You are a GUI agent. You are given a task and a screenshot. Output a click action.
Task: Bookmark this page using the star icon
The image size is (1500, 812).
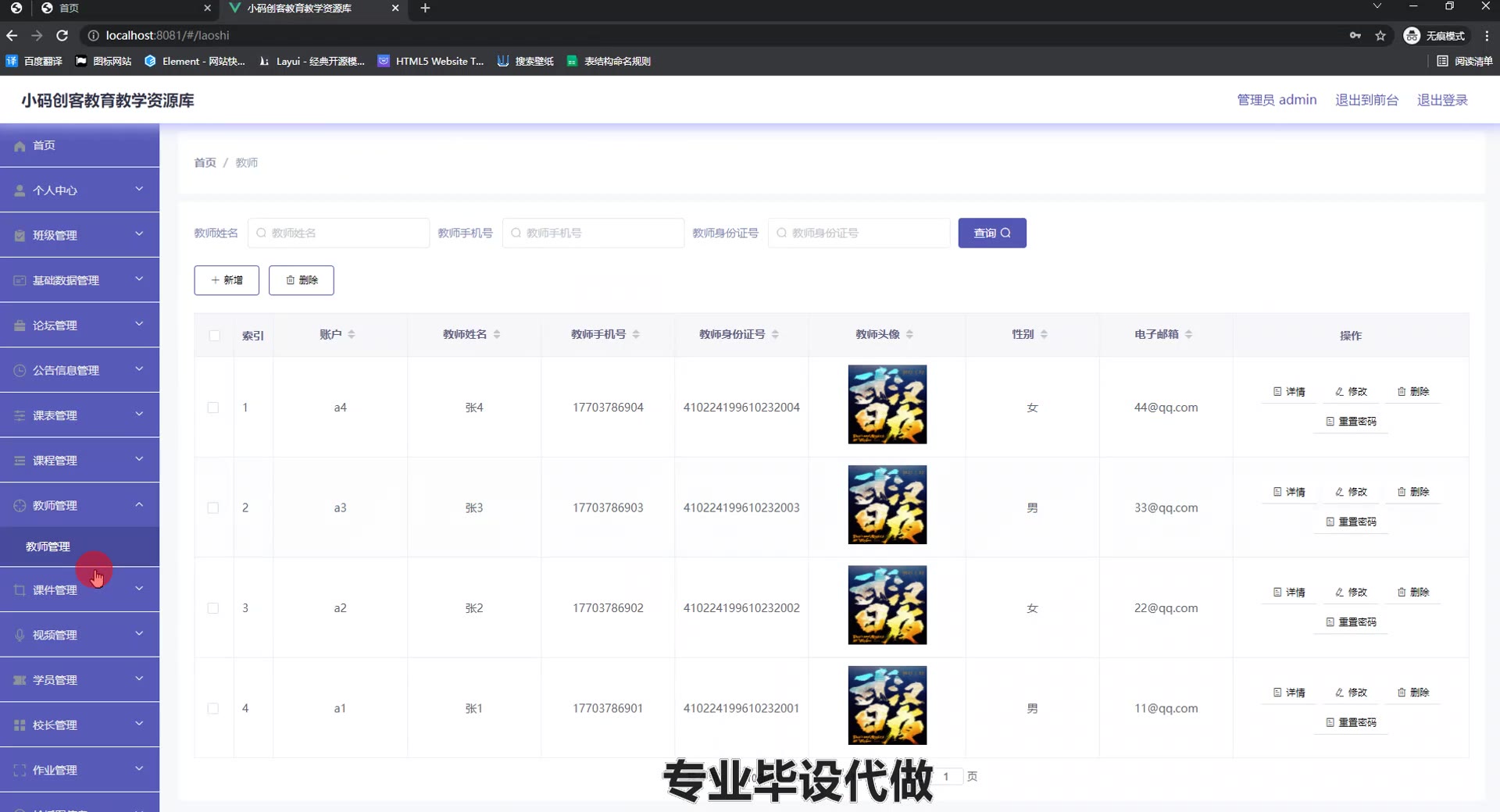coord(1380,35)
